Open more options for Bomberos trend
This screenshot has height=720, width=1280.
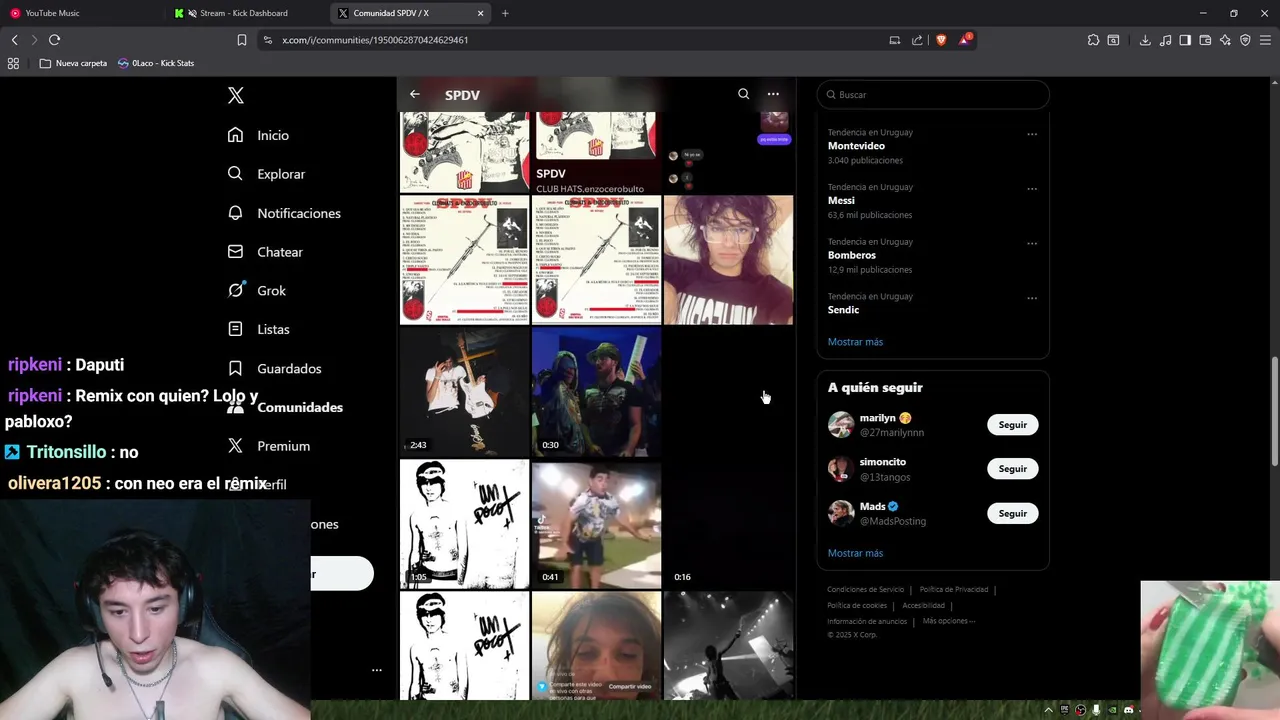click(x=1032, y=243)
